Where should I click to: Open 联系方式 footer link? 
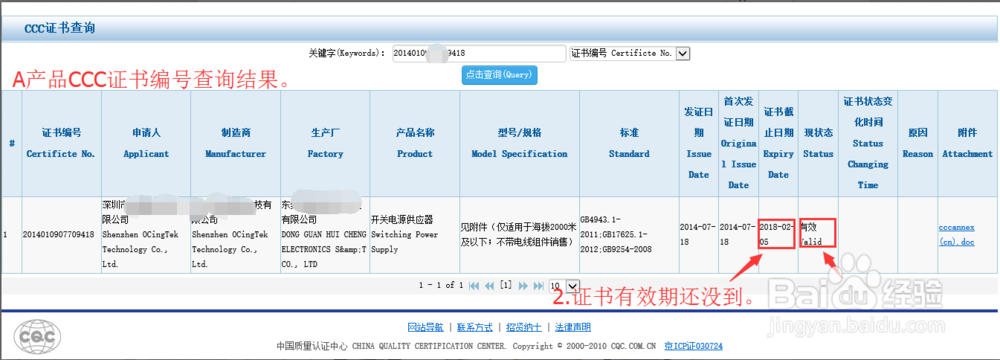coord(474,327)
